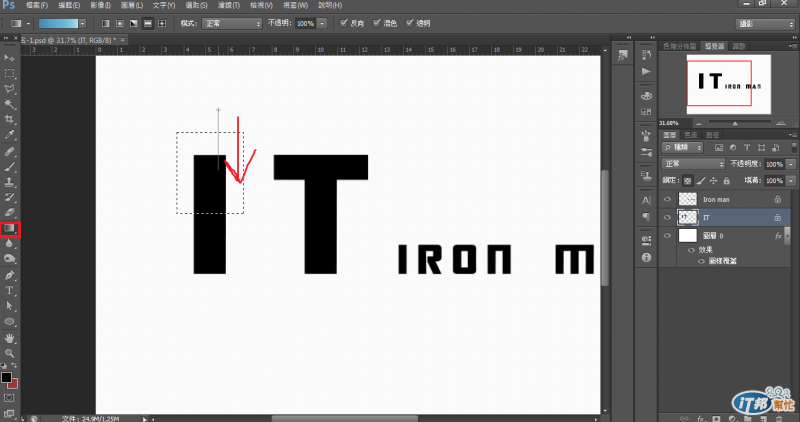Open the 文字(Y) menu
Viewport: 800px width, 422px height.
click(164, 5)
